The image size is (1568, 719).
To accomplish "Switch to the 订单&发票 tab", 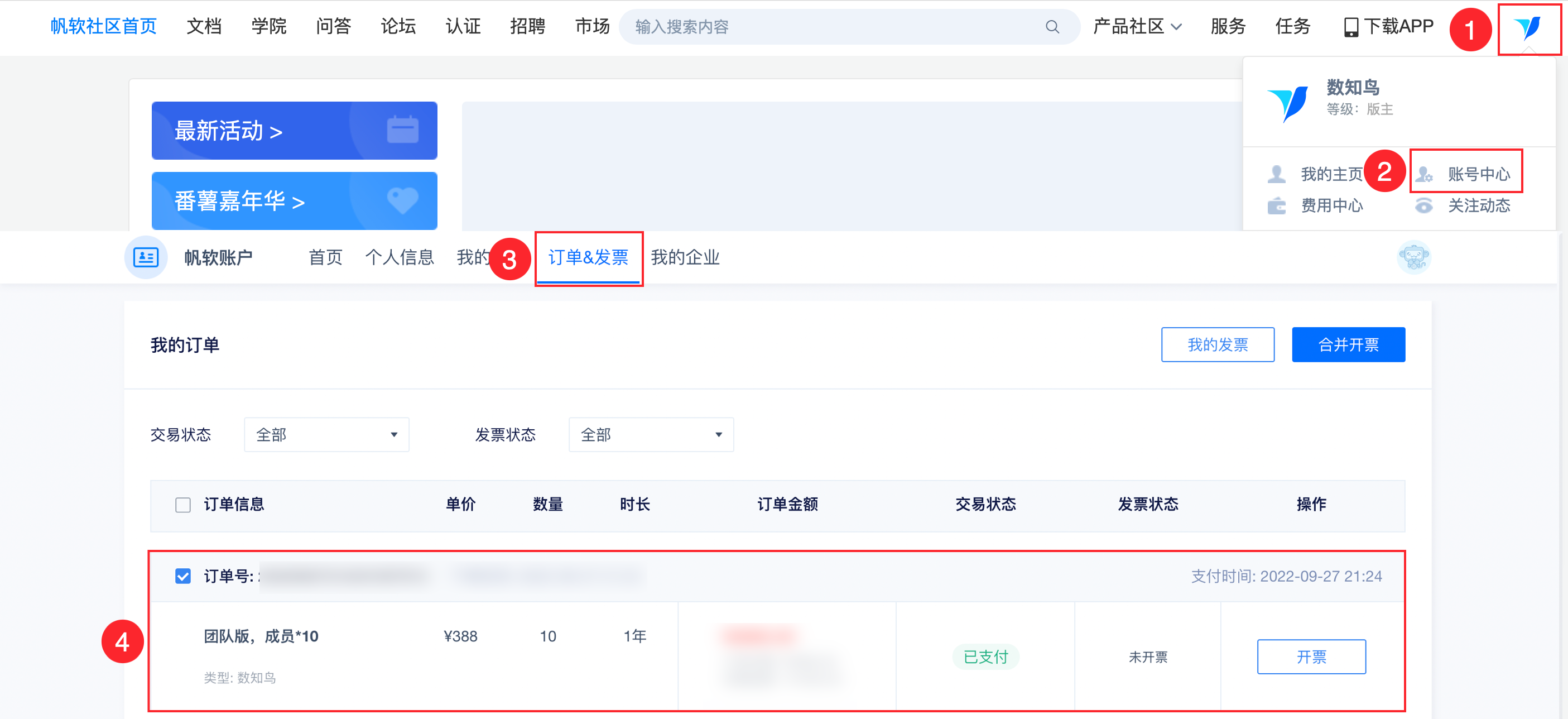I will coord(588,257).
